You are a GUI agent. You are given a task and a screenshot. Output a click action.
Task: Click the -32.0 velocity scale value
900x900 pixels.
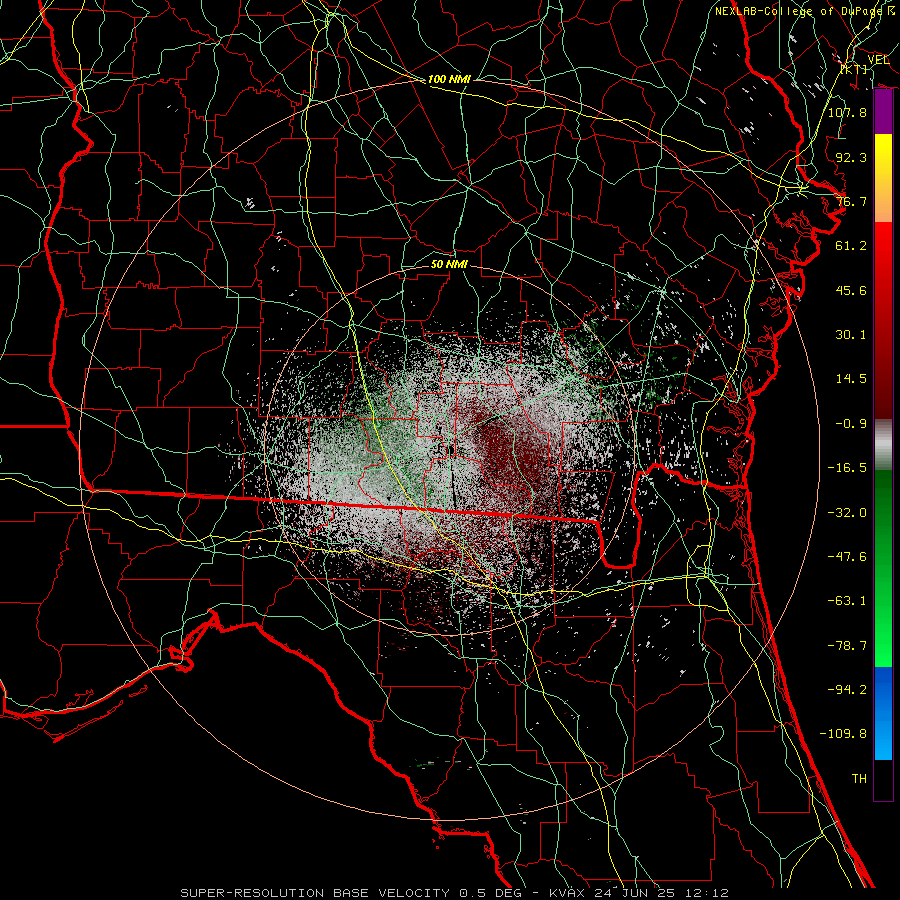(x=847, y=513)
